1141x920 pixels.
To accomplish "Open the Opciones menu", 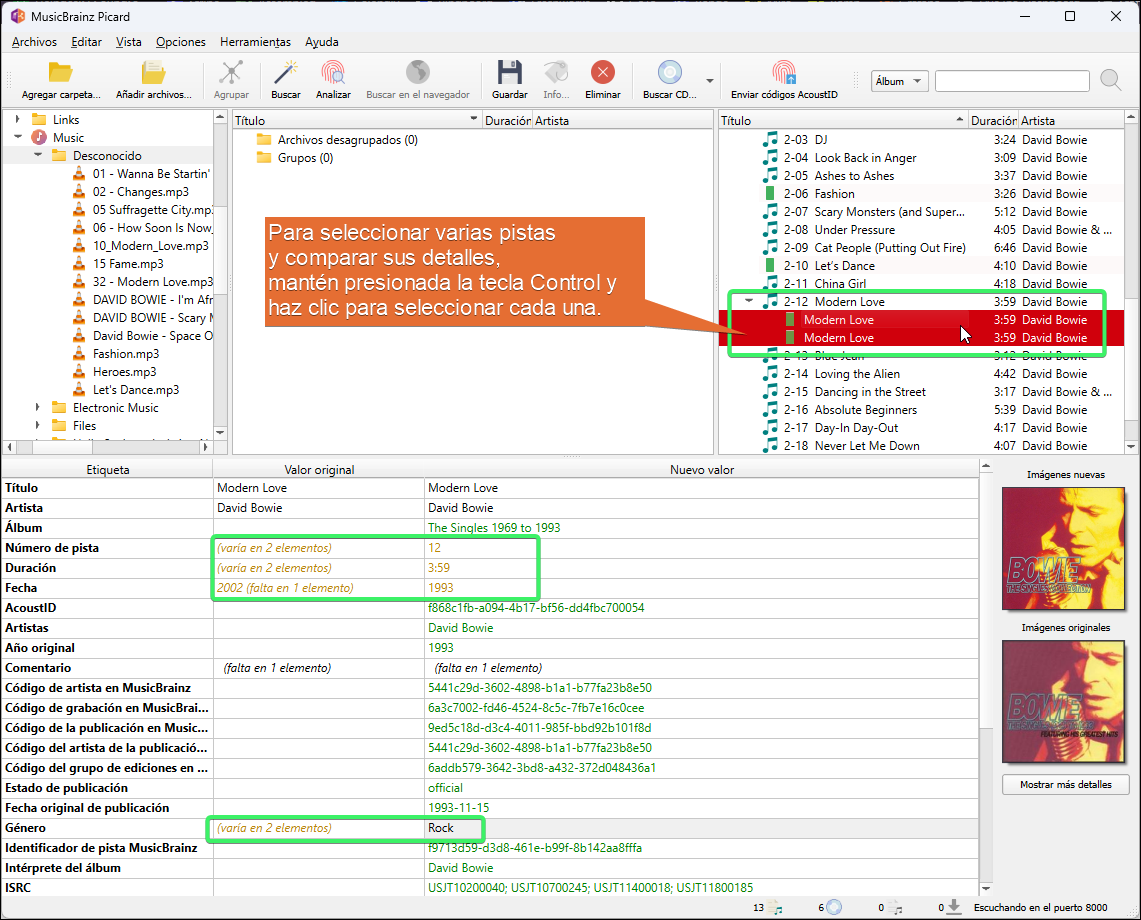I will point(180,42).
